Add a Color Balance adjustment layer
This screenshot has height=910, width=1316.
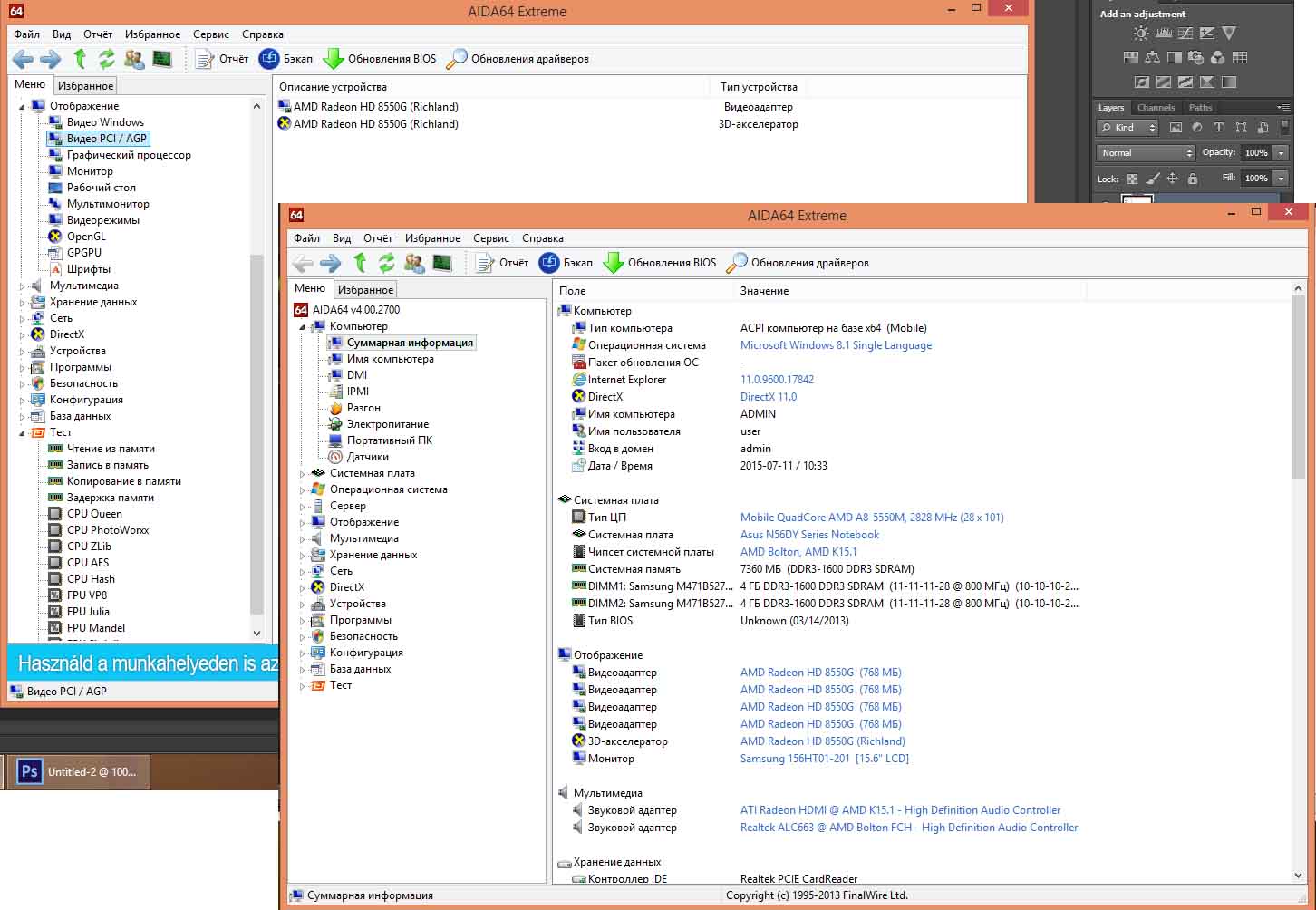[1152, 58]
